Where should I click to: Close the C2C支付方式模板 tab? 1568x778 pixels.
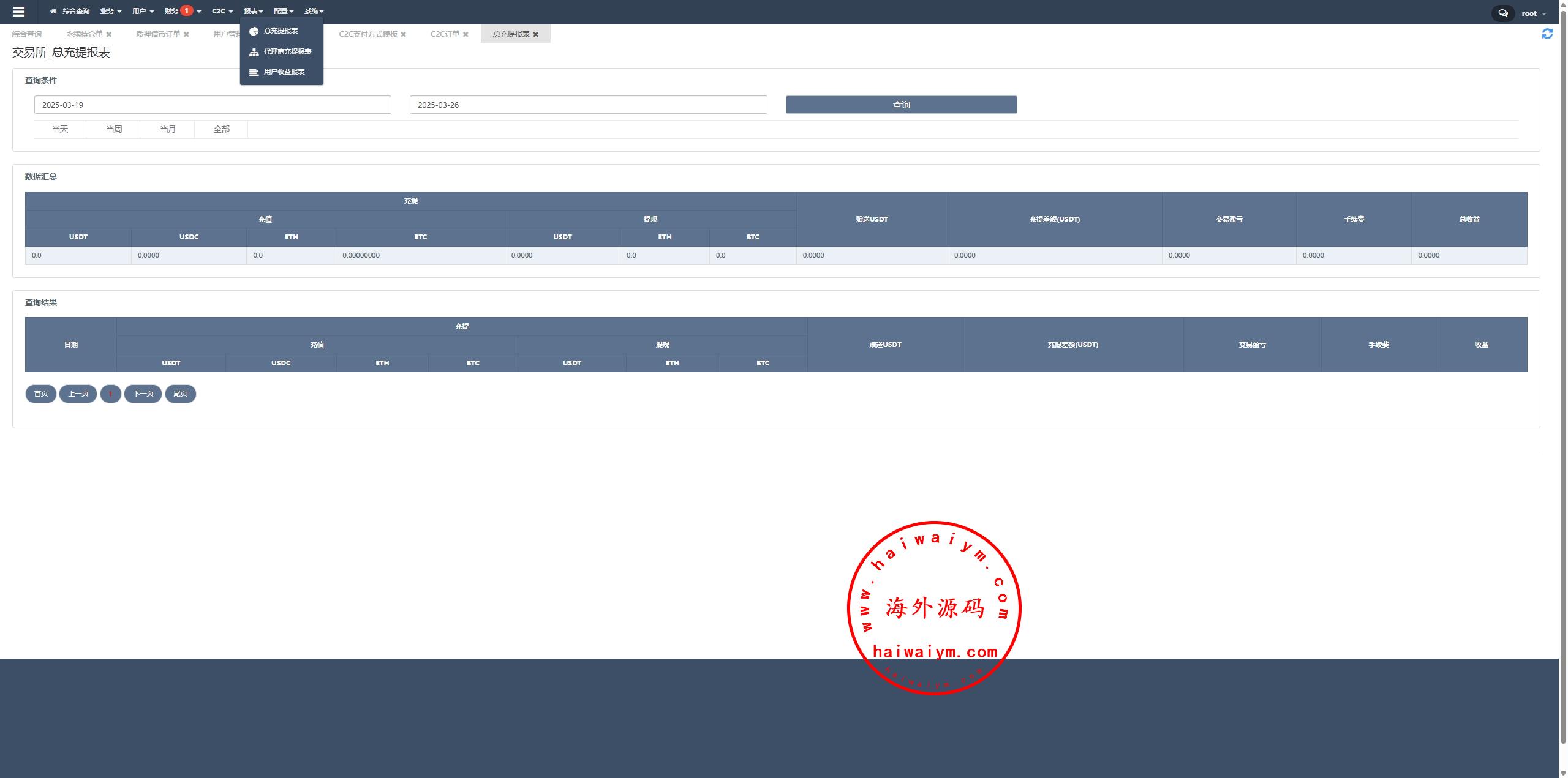tap(403, 34)
